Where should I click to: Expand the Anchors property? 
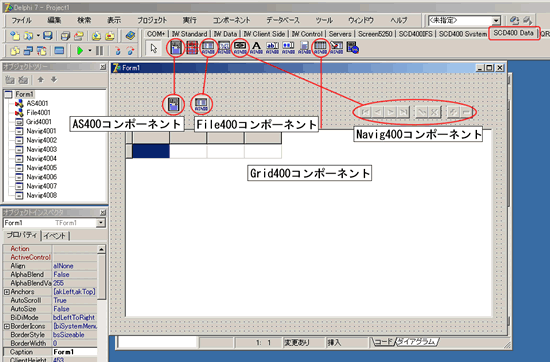(x=7, y=291)
